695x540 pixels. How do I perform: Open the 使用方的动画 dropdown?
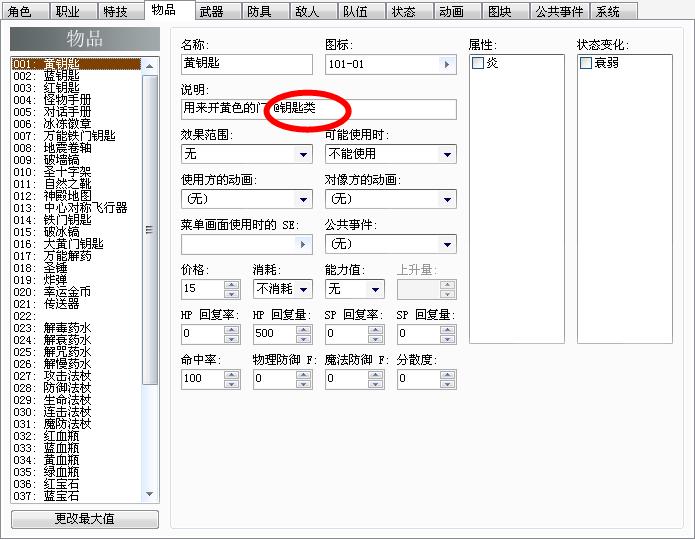pyautogui.click(x=303, y=200)
